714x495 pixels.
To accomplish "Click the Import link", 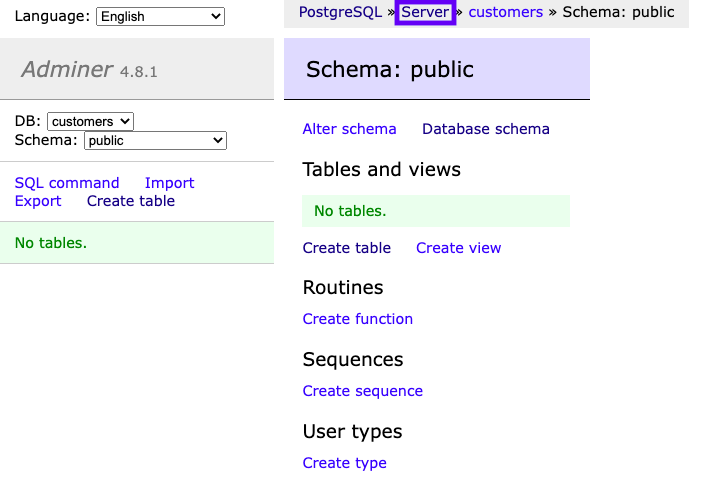I will coord(169,183).
